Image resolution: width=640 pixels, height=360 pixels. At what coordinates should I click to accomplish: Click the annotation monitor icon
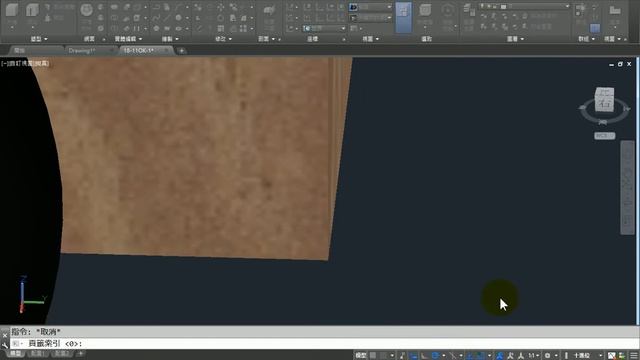tap(566, 356)
